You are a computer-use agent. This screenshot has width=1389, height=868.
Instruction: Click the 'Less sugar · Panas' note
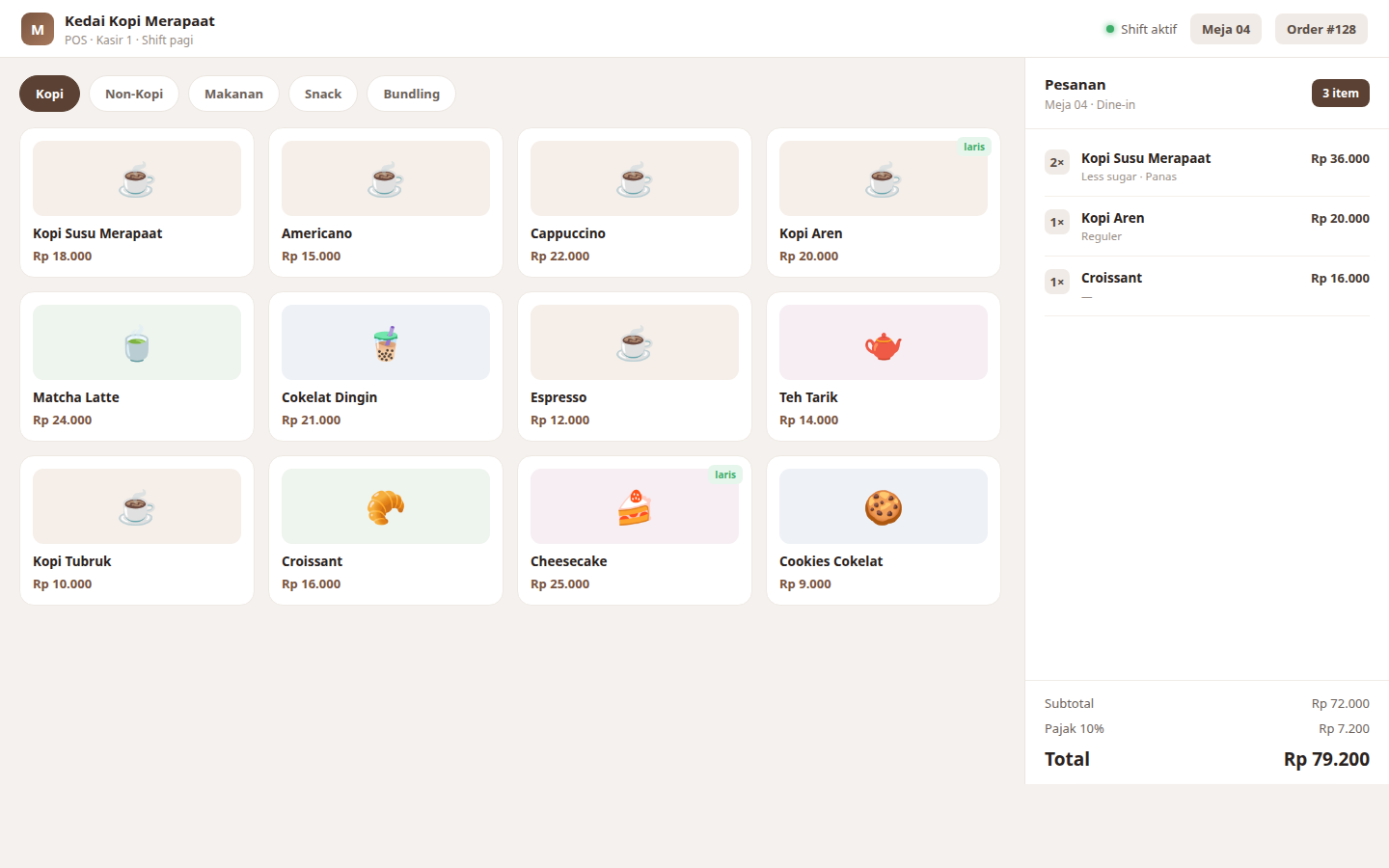(1129, 176)
